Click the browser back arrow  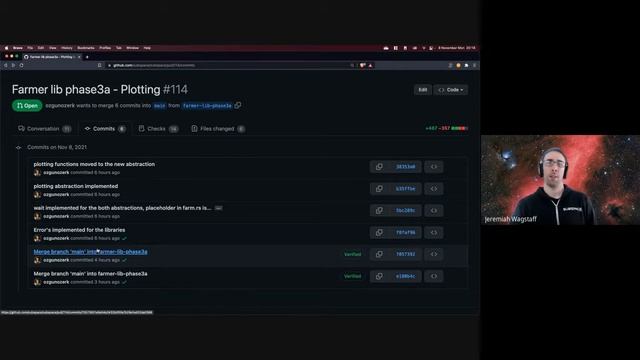6,65
